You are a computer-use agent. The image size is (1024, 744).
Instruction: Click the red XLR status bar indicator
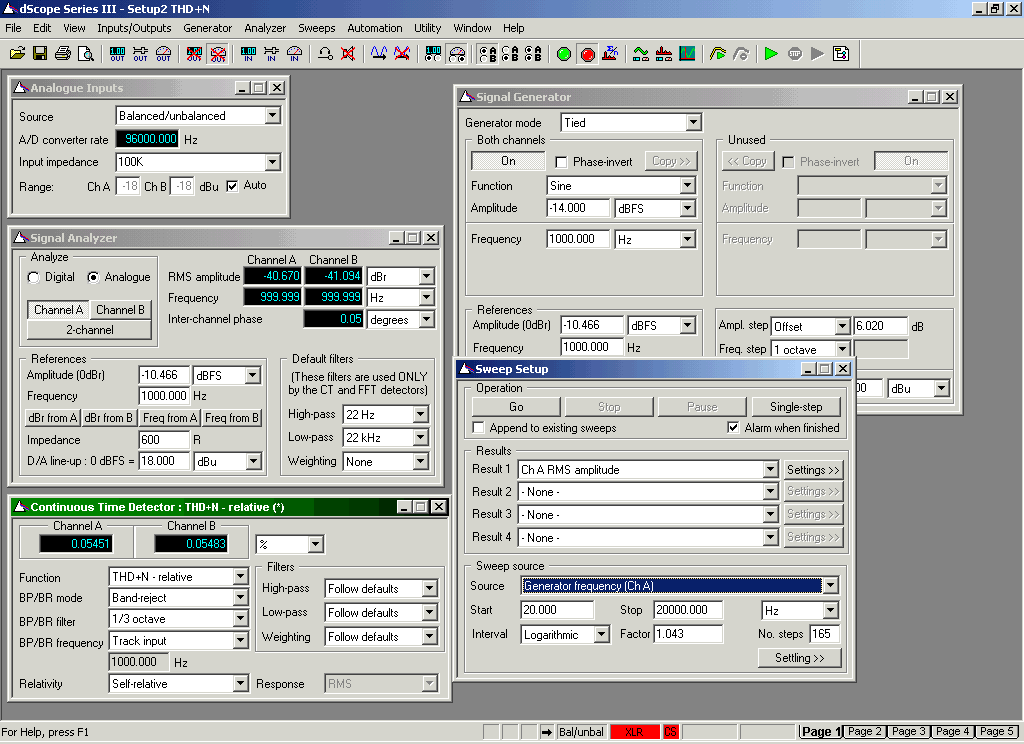click(x=634, y=732)
